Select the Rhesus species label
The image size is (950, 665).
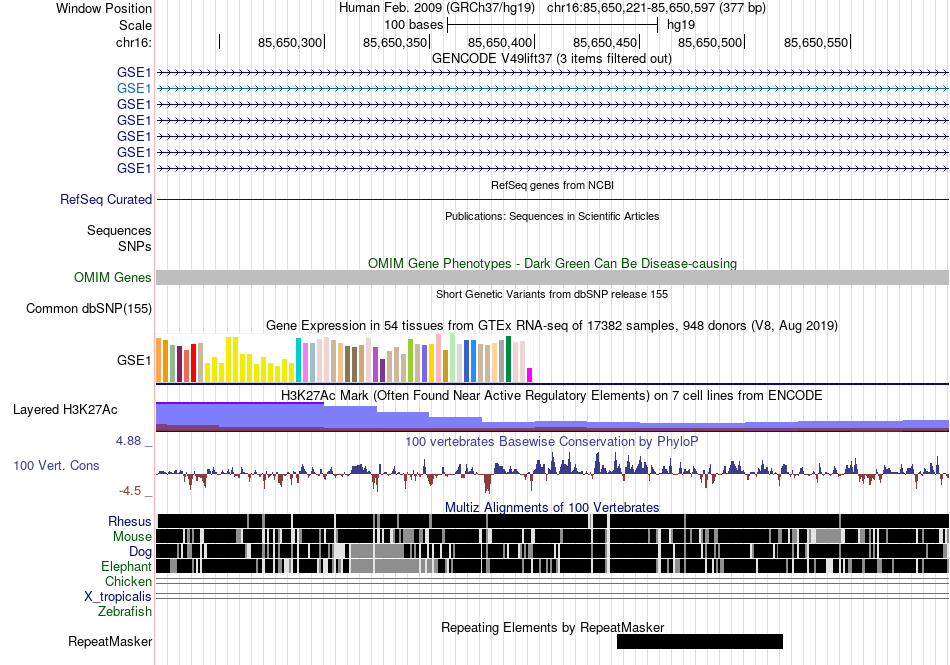[x=130, y=521]
